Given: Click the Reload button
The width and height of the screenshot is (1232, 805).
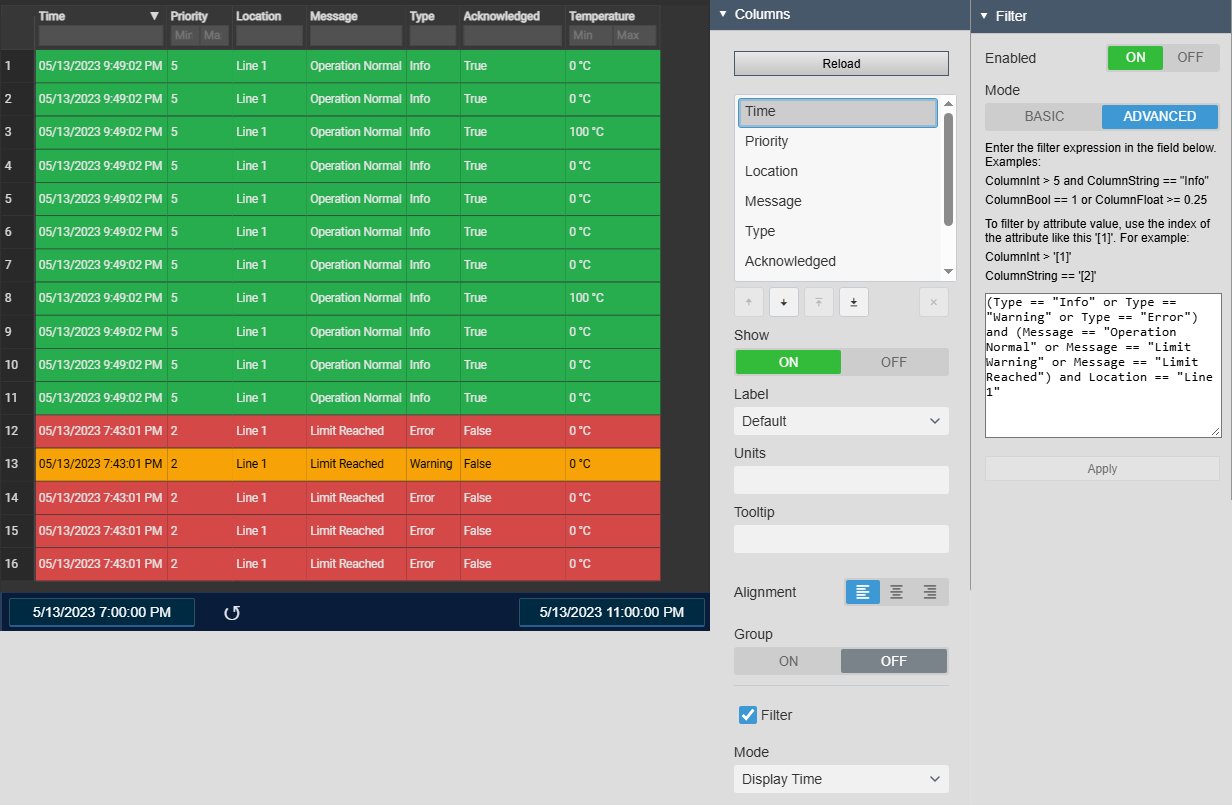Looking at the screenshot, I should pyautogui.click(x=841, y=63).
